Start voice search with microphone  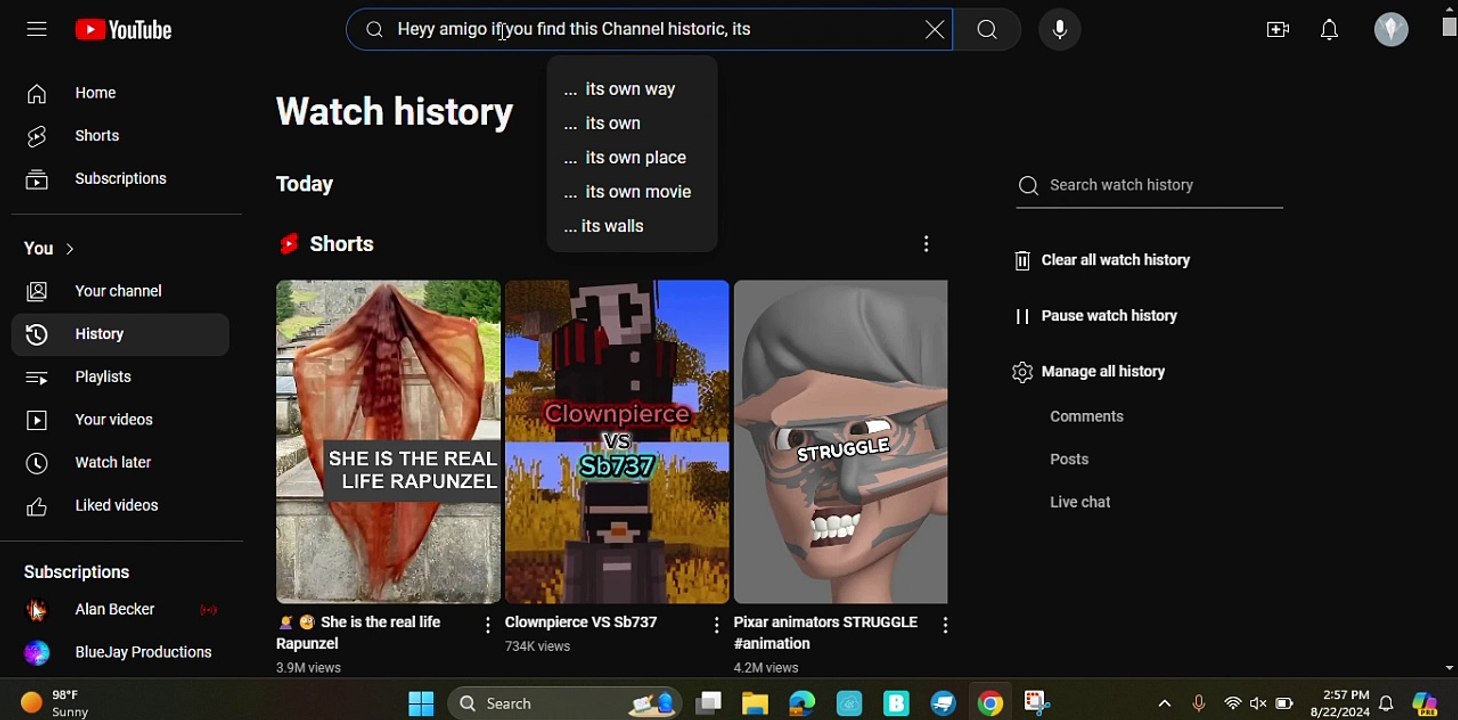[1060, 30]
